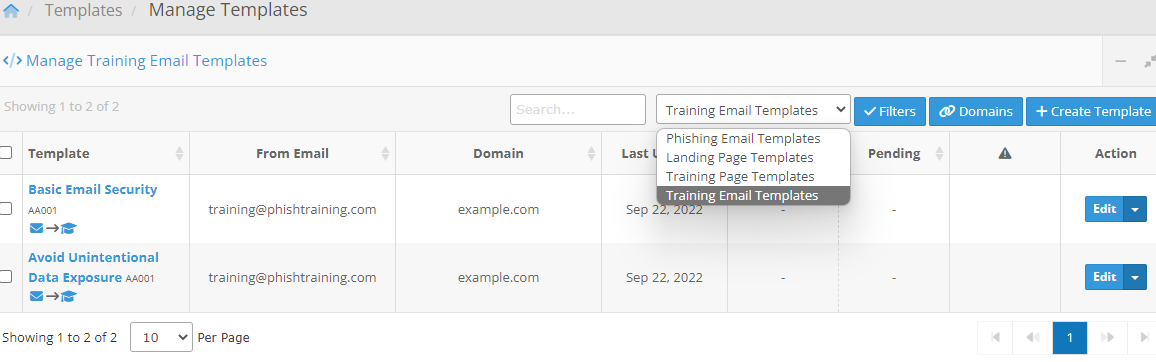
Task: Sort by From Email column arrows
Action: coord(385,153)
